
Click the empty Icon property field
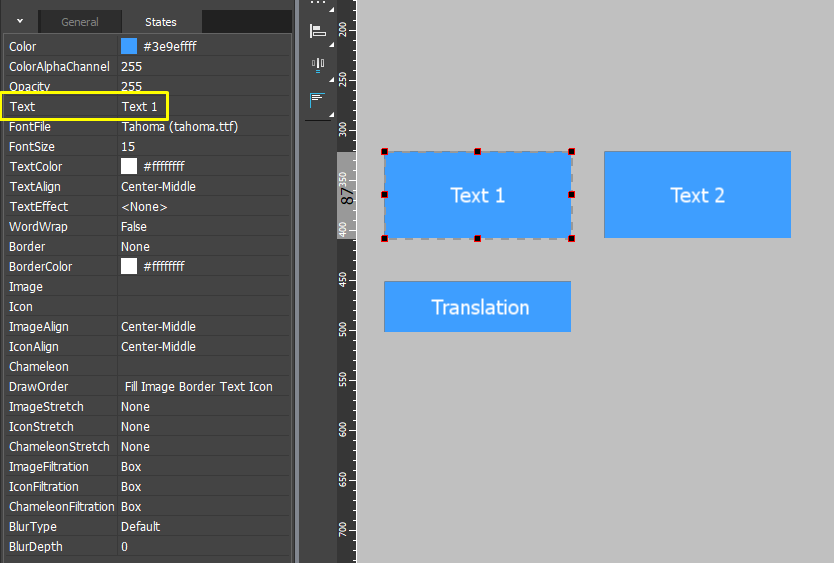coord(204,307)
